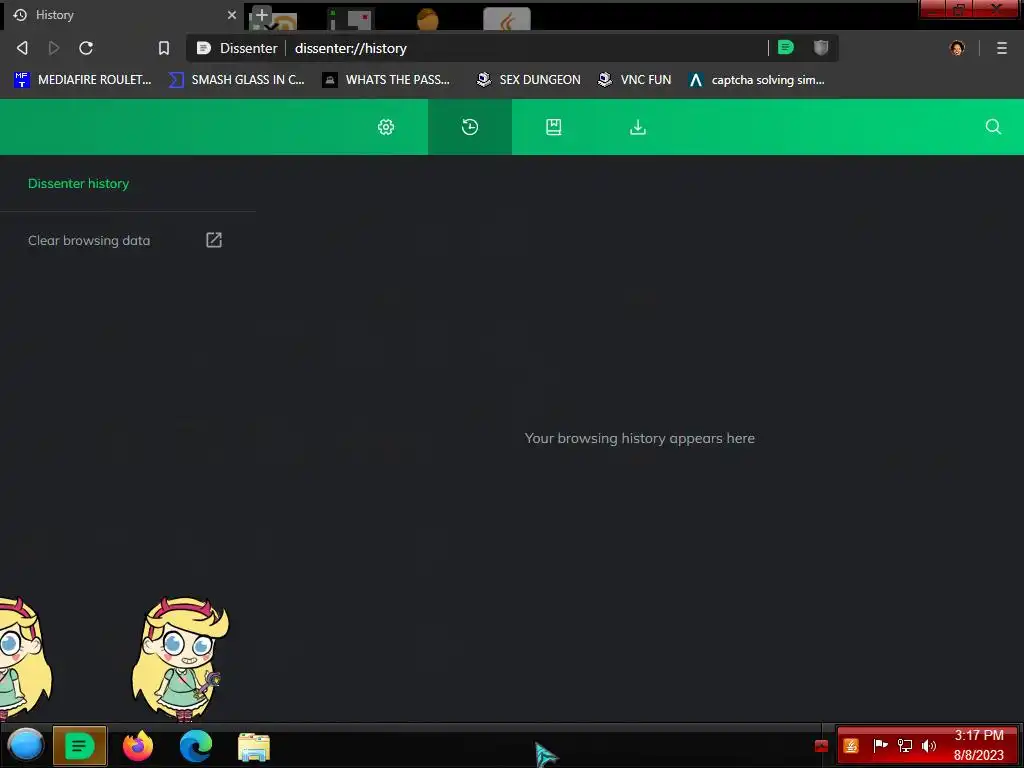Open Downloads tab in the green bar
1024x768 pixels.
637,127
